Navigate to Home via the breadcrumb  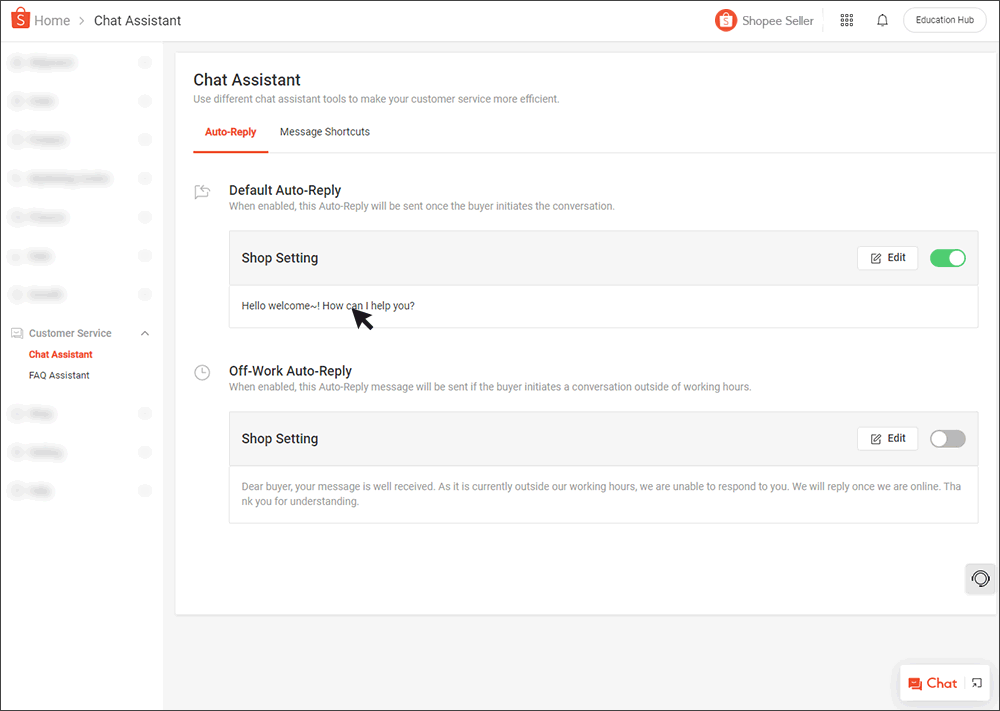(x=51, y=19)
